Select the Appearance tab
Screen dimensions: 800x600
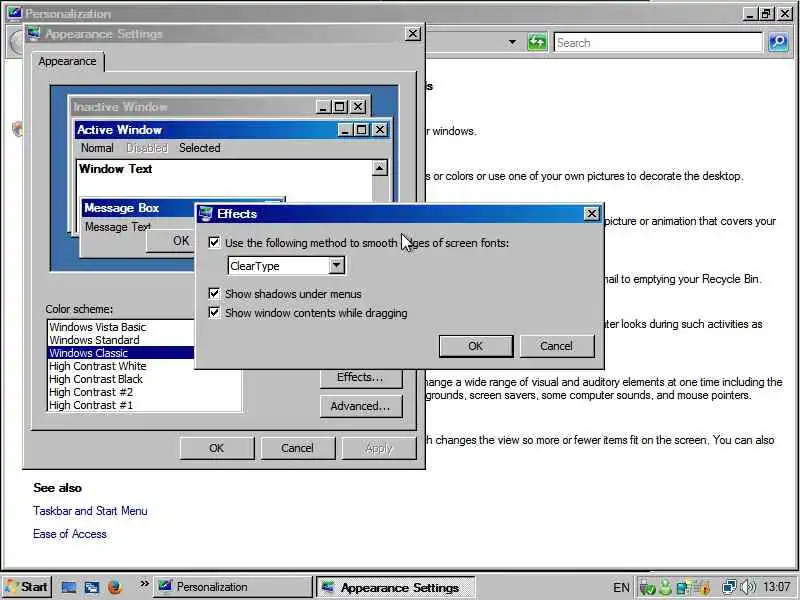[67, 61]
